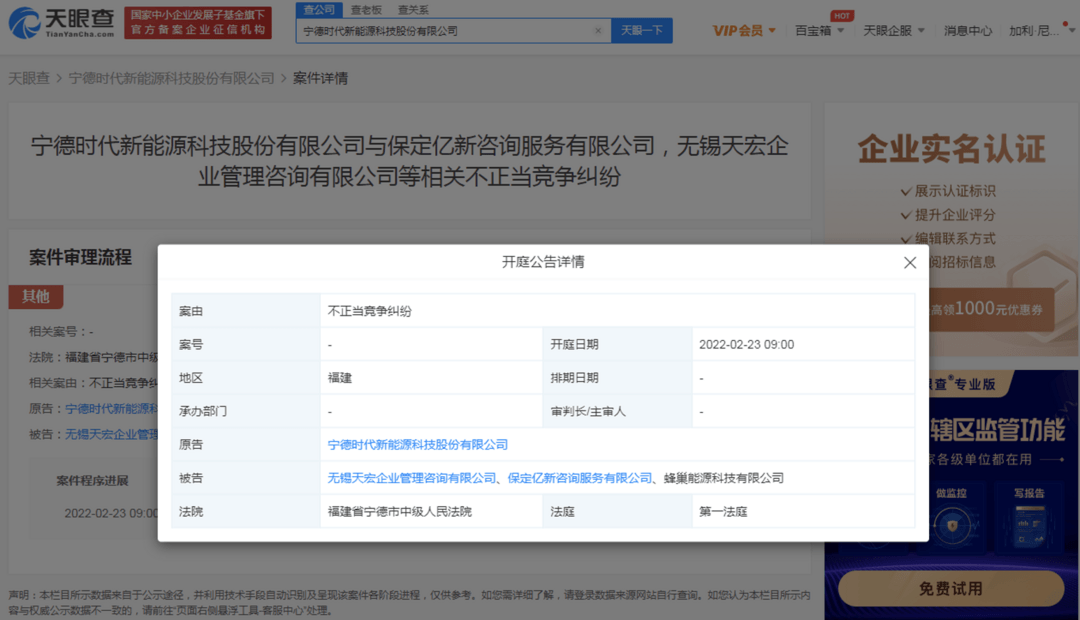Screen dimensions: 1080x620
Task: Click the 被告 无锡天宏企业管理 link in the background panel
Action: pyautogui.click(x=112, y=435)
